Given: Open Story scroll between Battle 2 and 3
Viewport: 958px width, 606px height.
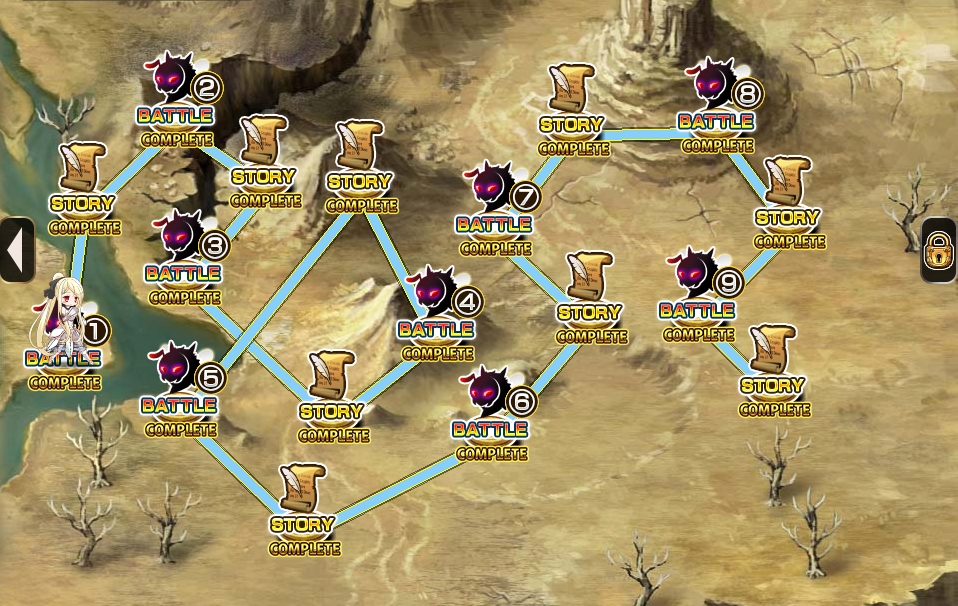Looking at the screenshot, I should tap(265, 162).
